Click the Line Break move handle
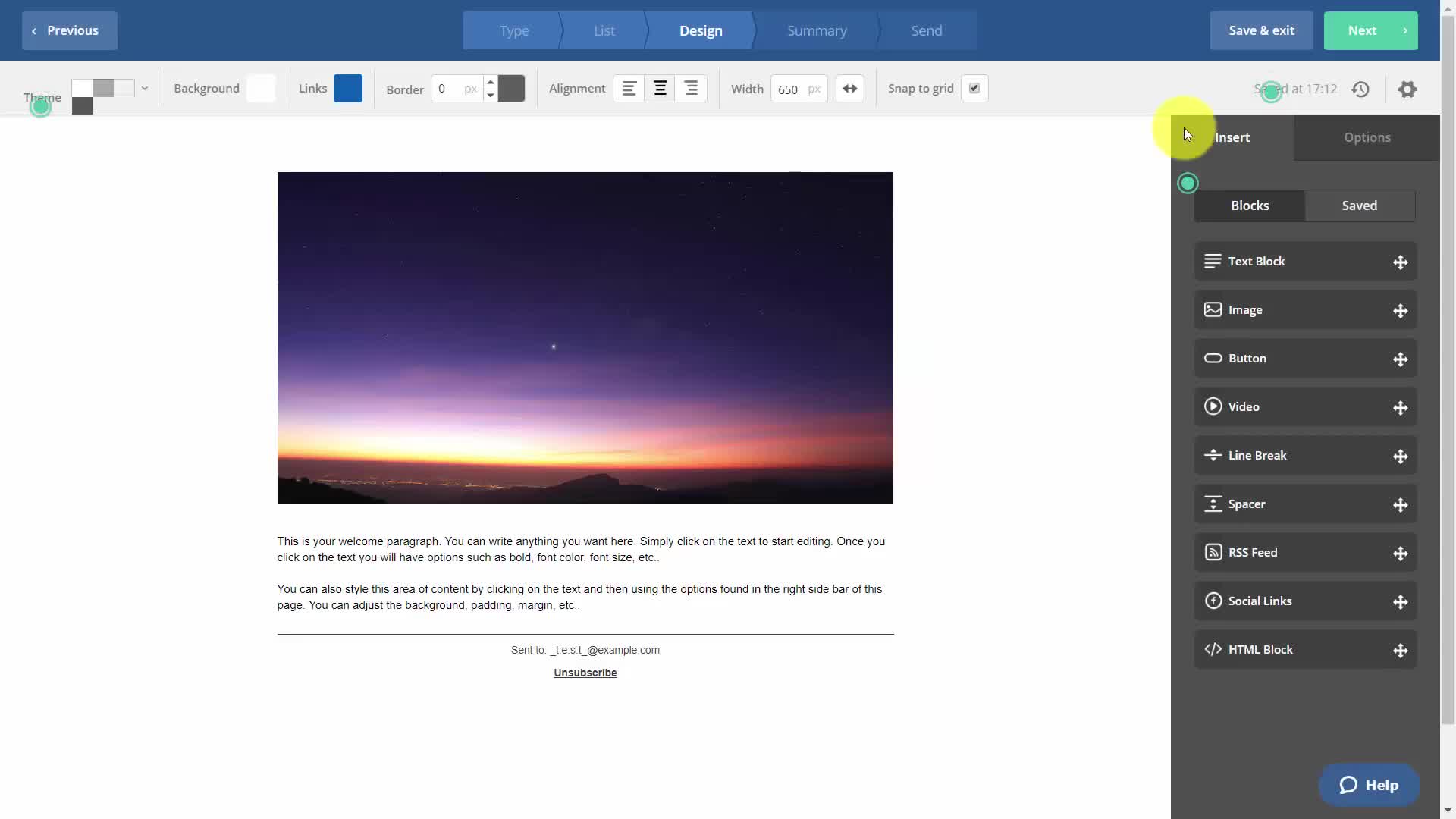1456x819 pixels. point(1400,457)
